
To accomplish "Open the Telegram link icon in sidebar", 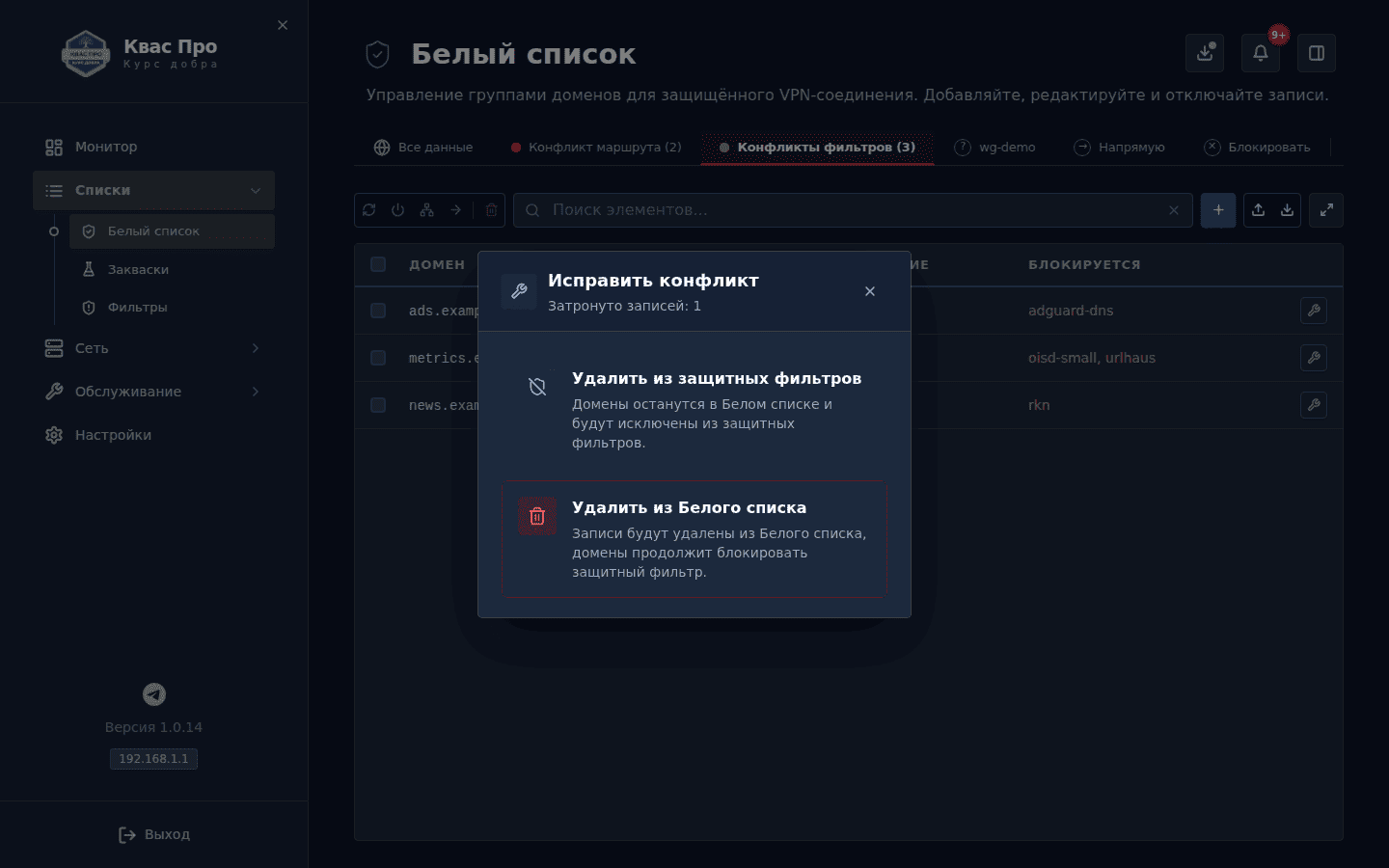I will pos(154,694).
